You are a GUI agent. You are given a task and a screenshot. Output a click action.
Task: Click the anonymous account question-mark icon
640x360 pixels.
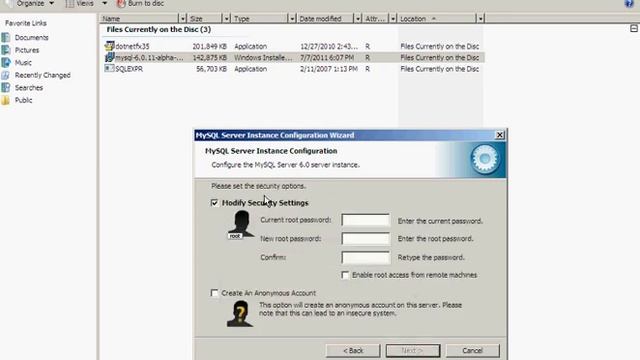(x=240, y=313)
